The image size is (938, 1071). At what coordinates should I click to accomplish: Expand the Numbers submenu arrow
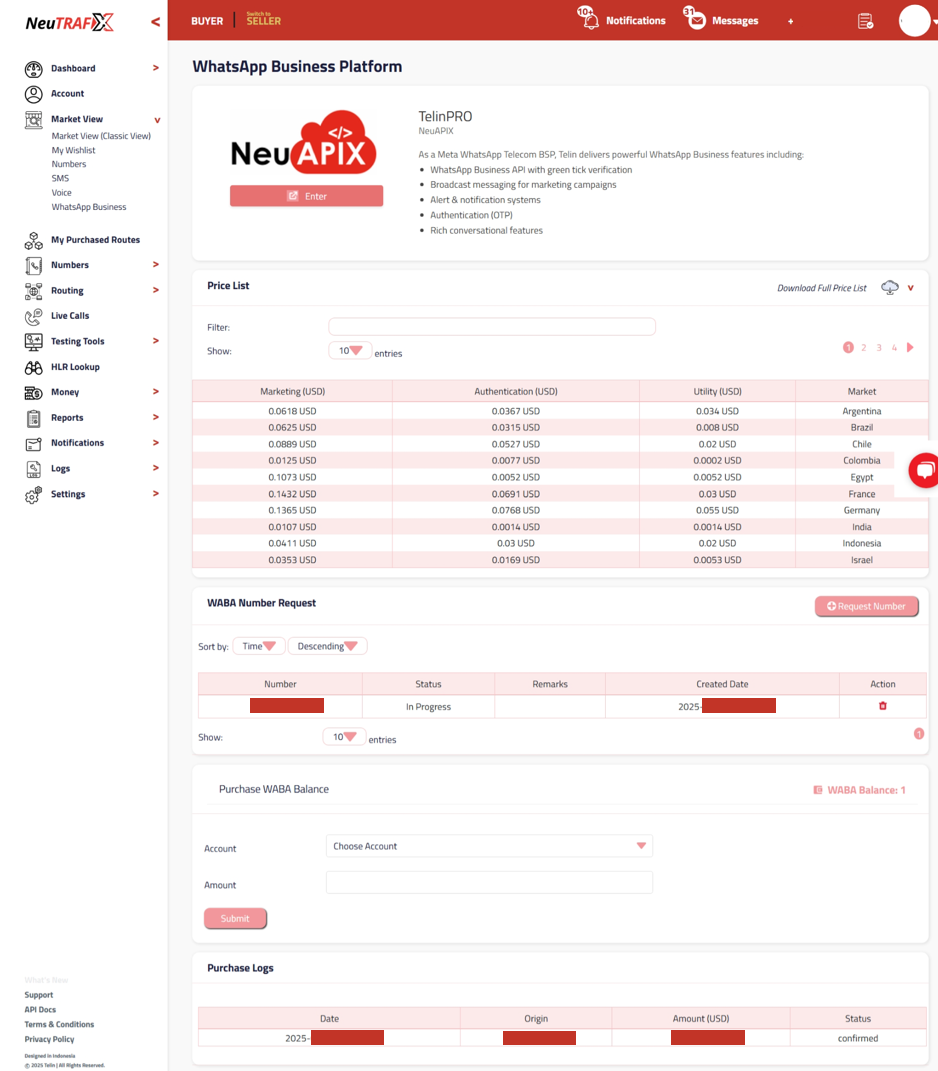click(x=156, y=265)
